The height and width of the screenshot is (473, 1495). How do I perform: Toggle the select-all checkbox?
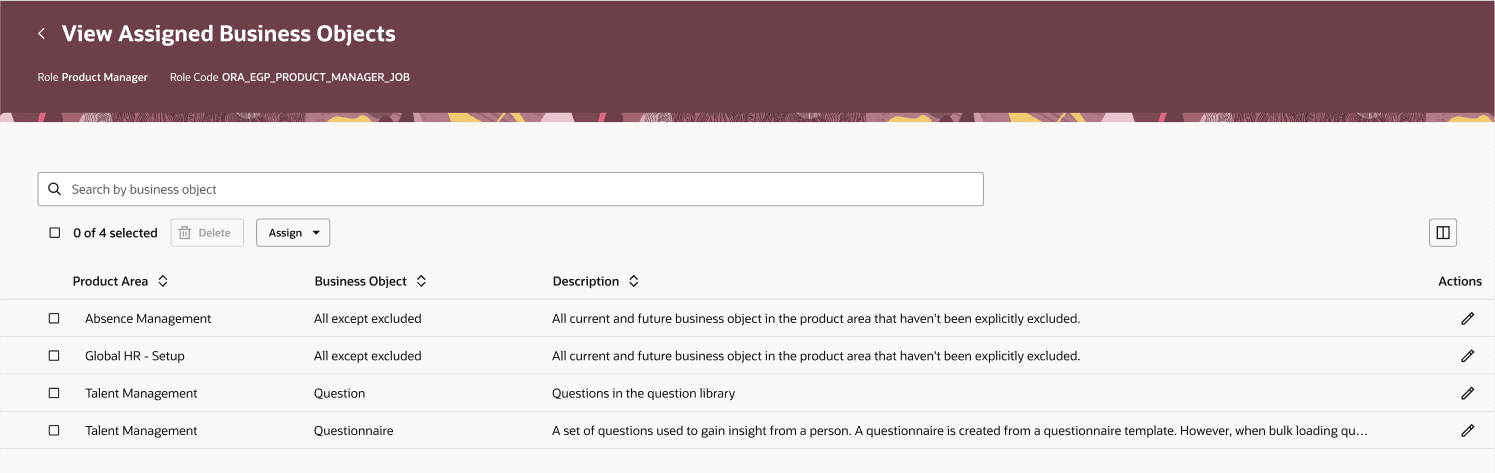tap(55, 233)
